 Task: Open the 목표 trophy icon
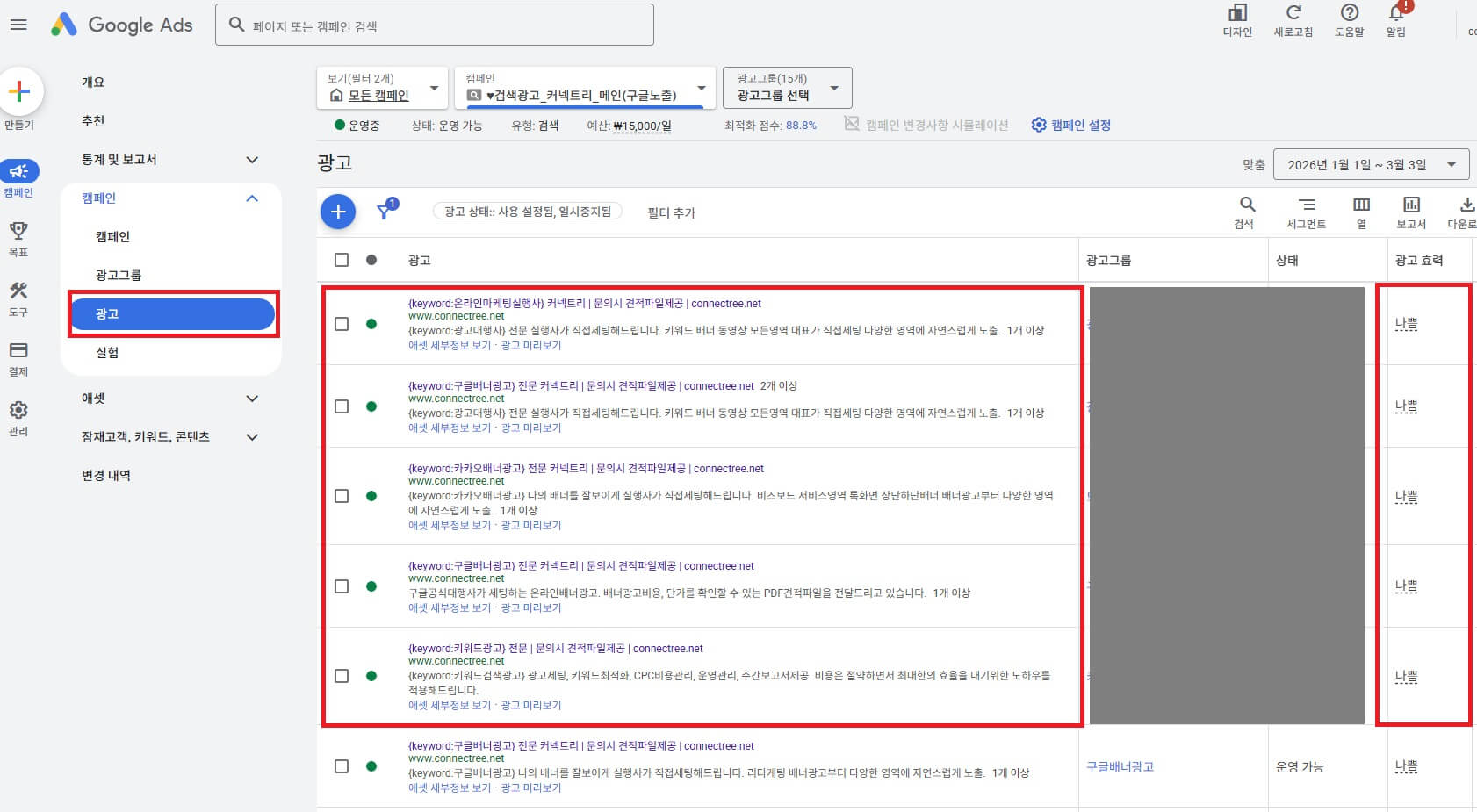click(x=18, y=231)
